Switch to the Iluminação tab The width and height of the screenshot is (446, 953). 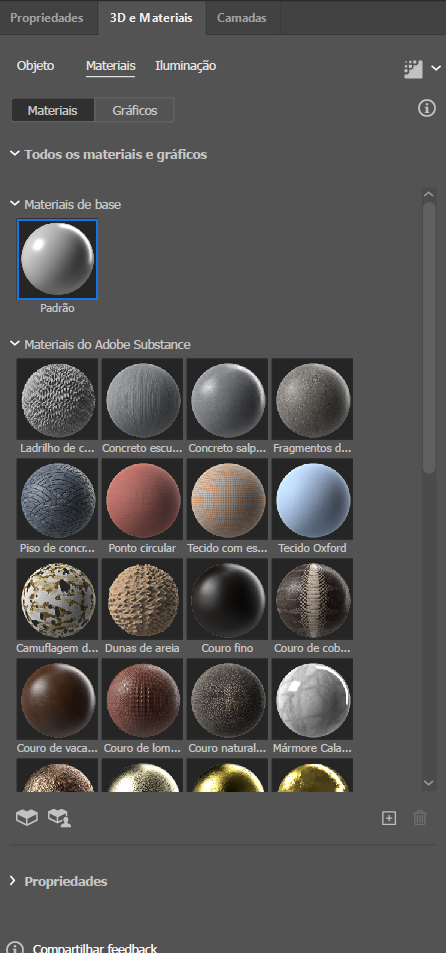point(185,66)
